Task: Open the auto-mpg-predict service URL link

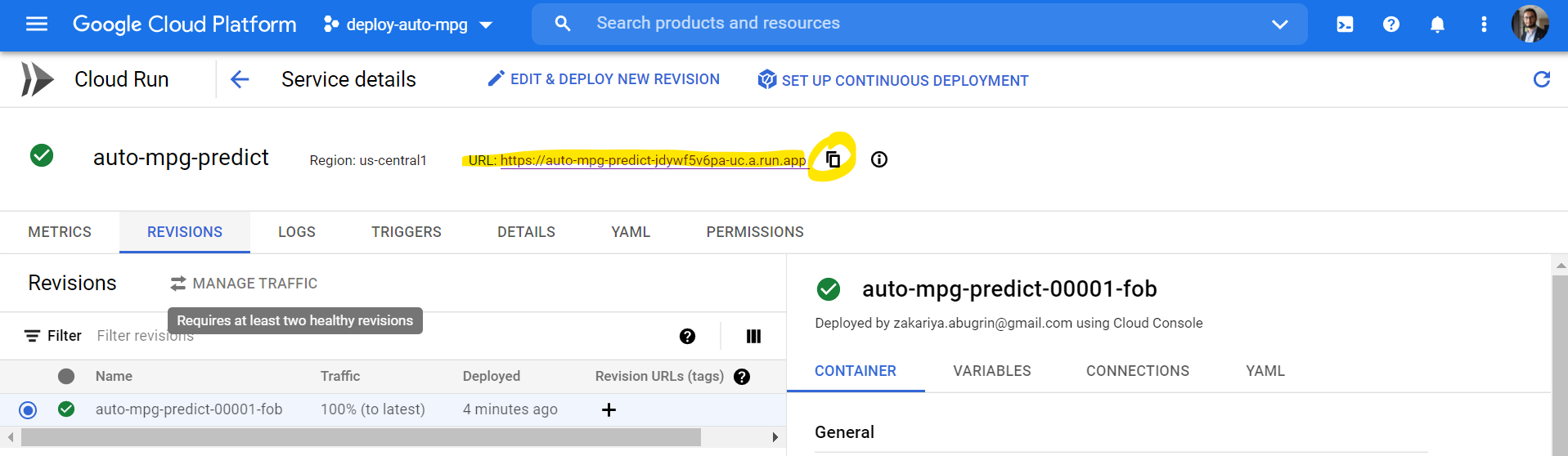Action: click(653, 160)
